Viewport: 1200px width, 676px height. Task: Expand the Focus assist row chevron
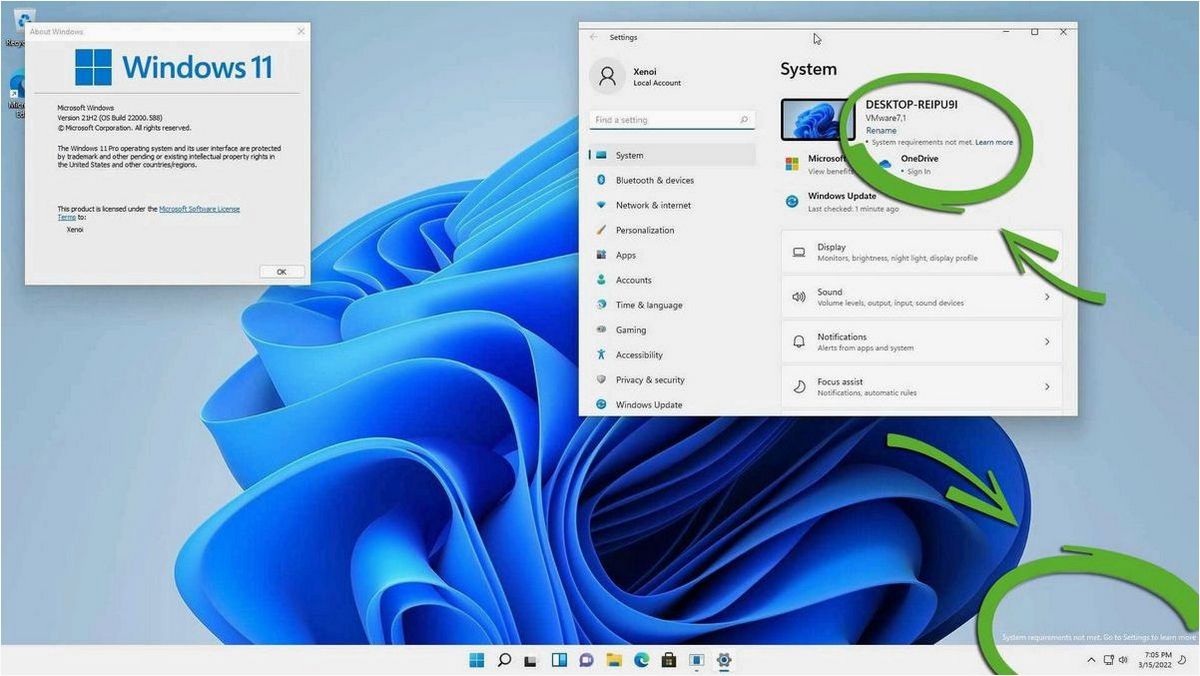(x=1047, y=387)
